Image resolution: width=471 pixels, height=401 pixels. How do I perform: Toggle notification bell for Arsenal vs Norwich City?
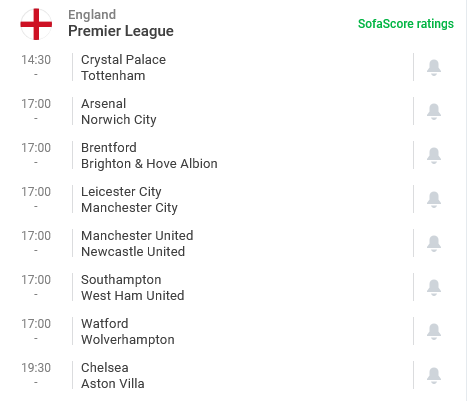(434, 112)
